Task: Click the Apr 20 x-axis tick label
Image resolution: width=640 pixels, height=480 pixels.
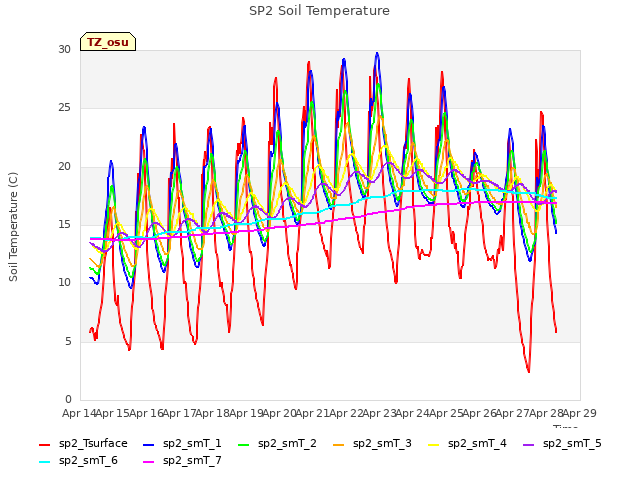Action: (x=279, y=413)
